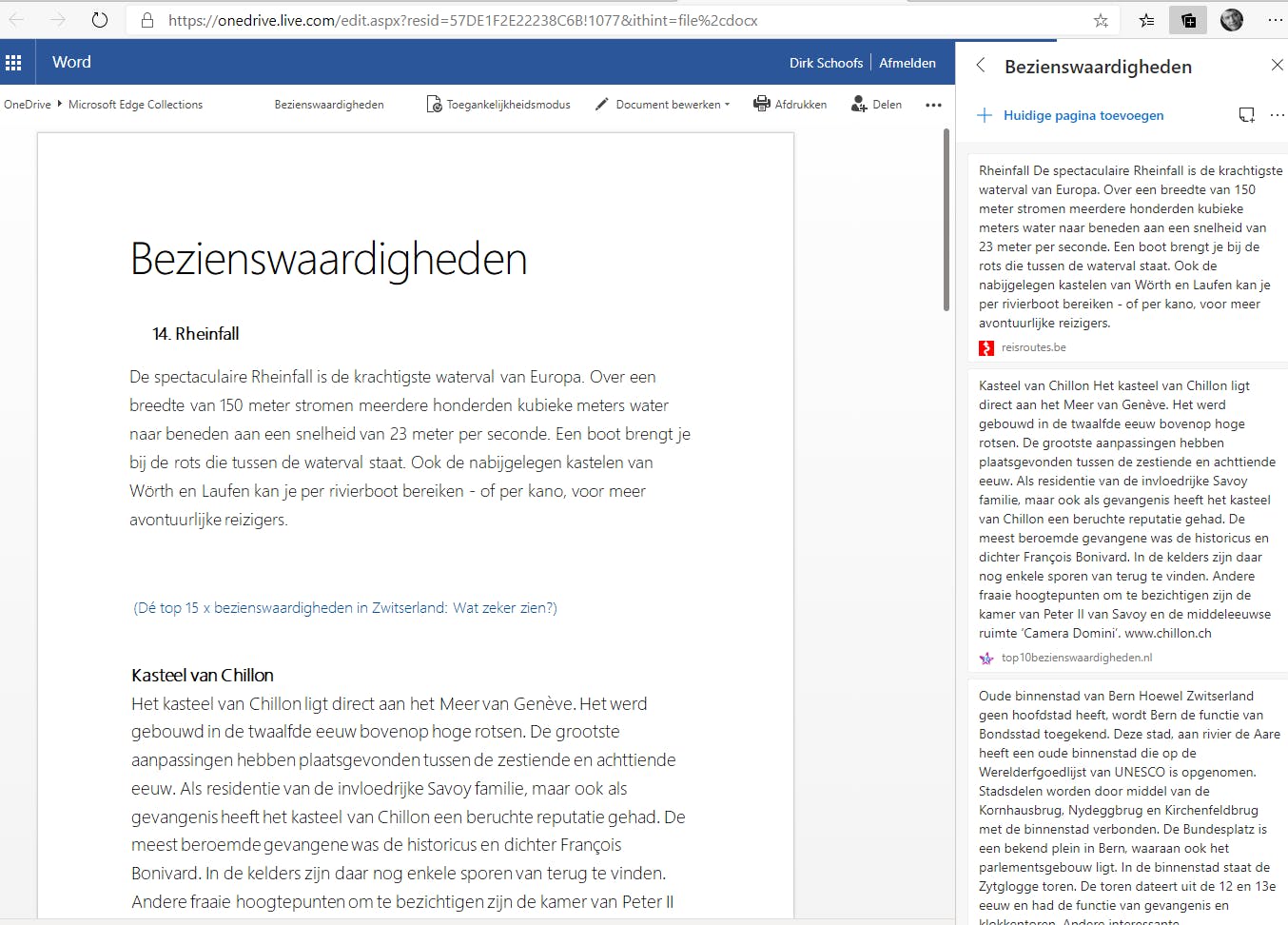Open the browser profile avatar
The image size is (1288, 925).
[x=1232, y=20]
